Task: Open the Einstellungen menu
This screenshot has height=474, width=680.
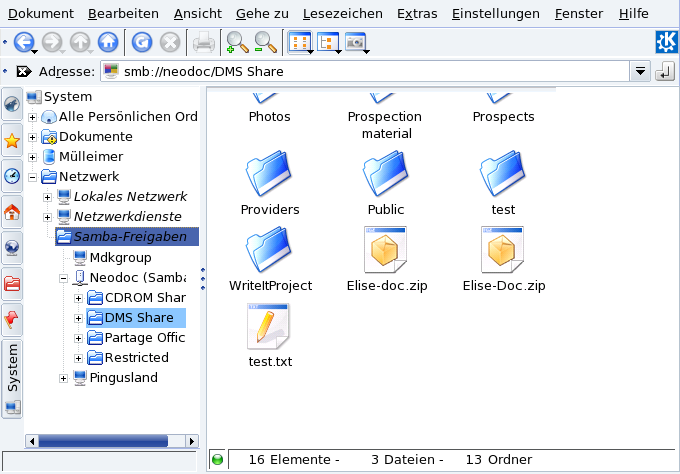Action: pyautogui.click(x=495, y=14)
